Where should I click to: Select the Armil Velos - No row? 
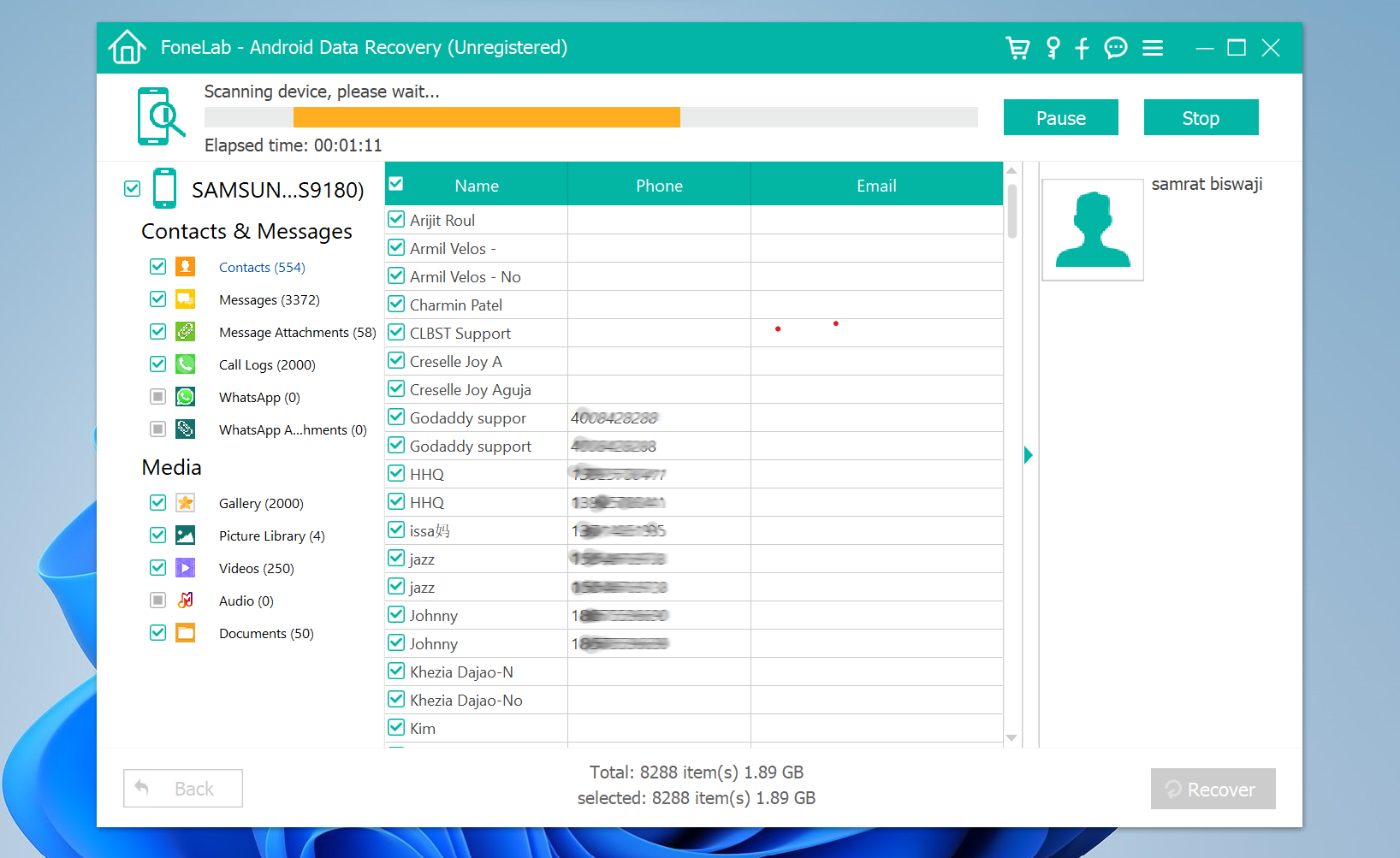pos(694,276)
